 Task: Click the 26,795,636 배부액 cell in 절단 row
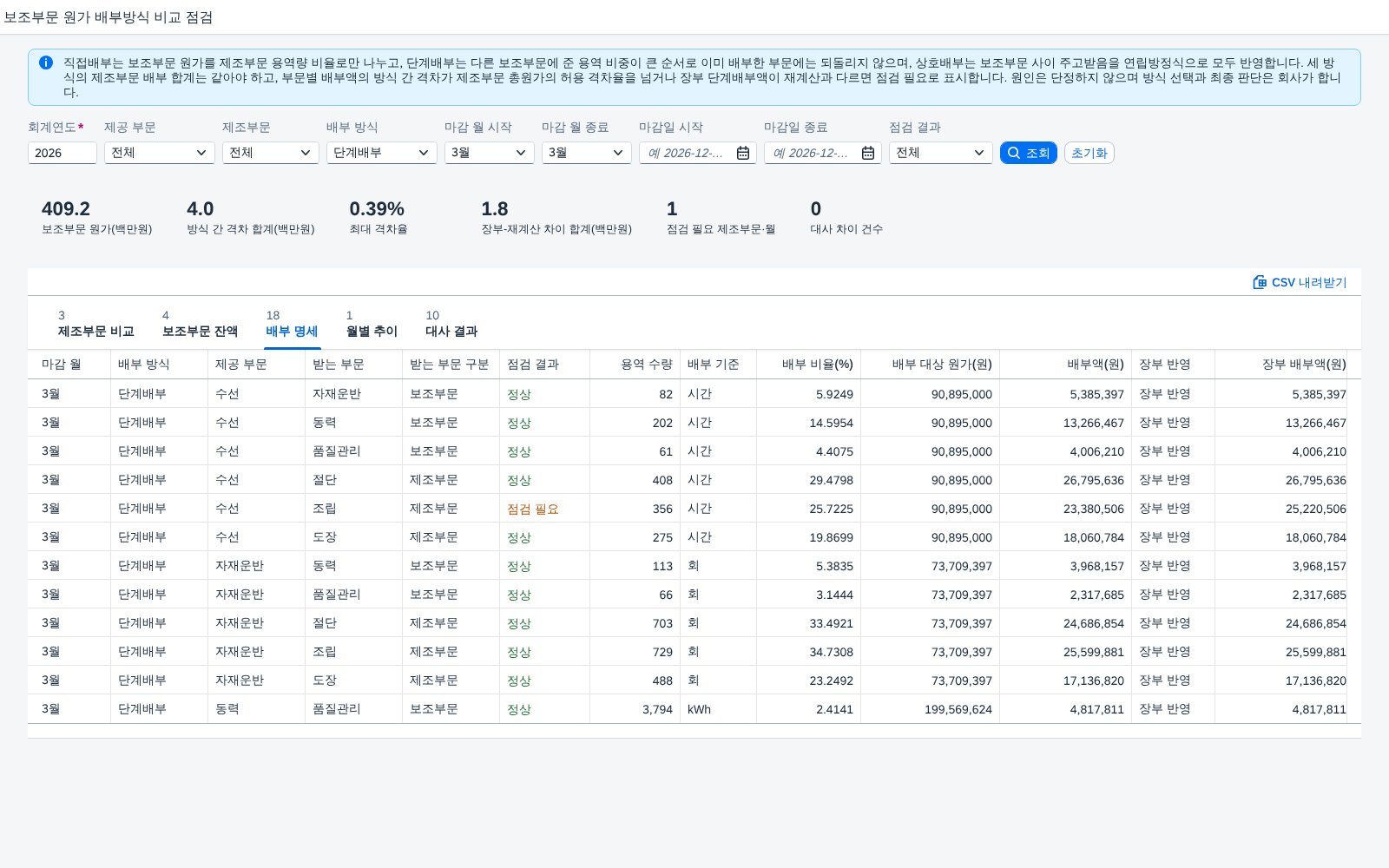coord(1066,480)
